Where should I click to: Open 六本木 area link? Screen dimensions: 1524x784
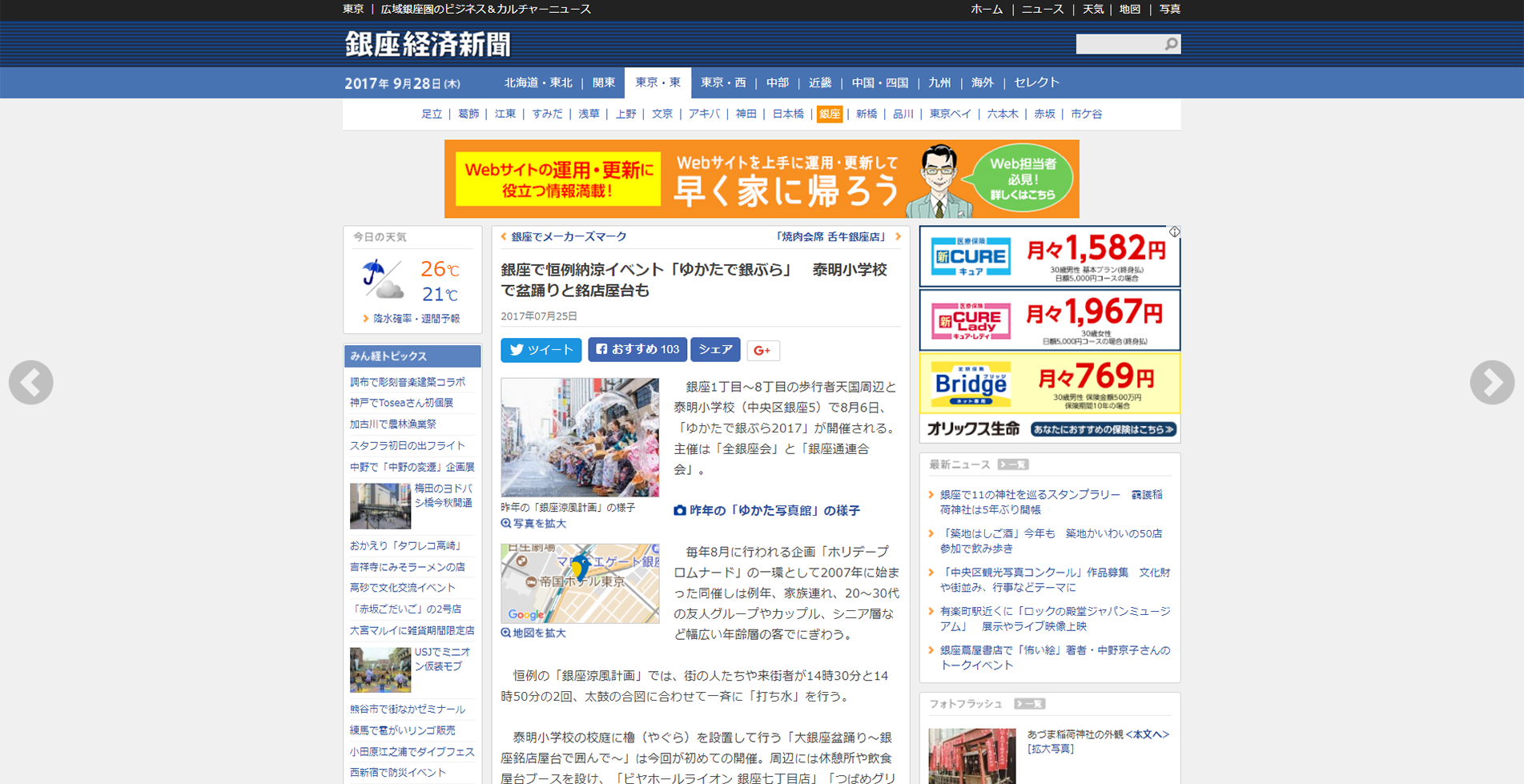[1003, 114]
